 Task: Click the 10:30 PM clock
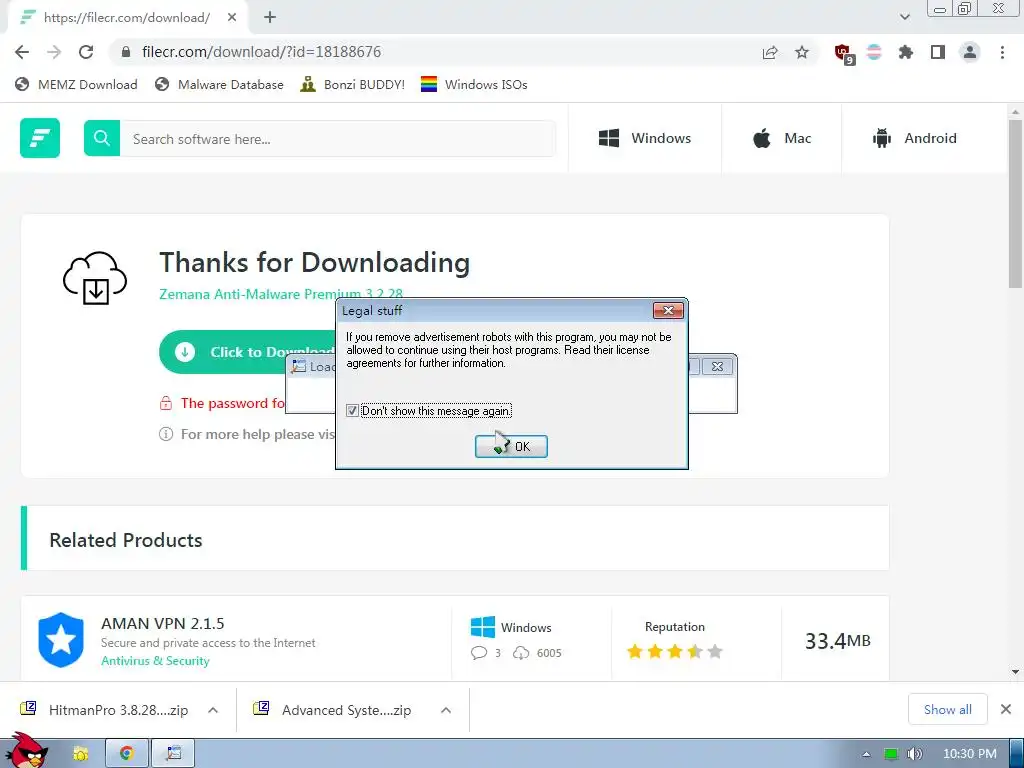click(970, 754)
